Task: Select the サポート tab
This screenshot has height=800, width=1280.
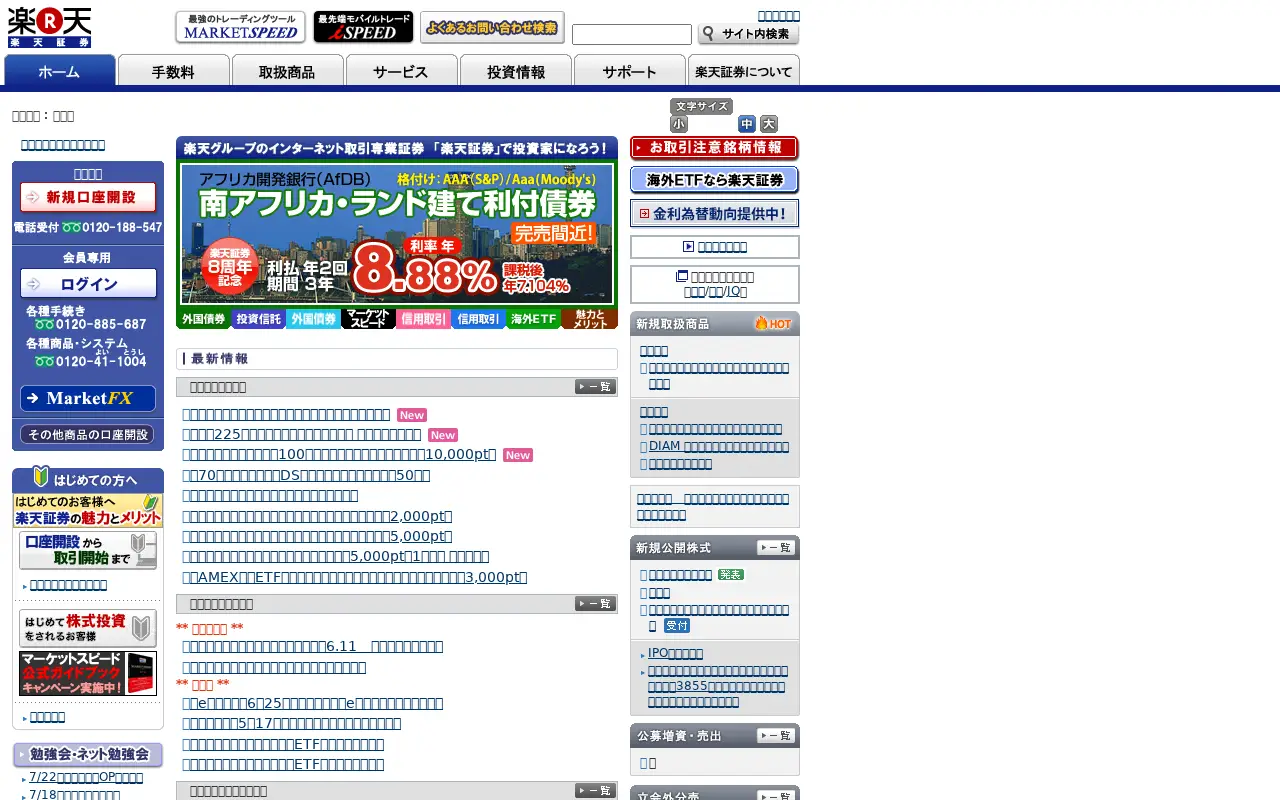Action: coord(630,71)
